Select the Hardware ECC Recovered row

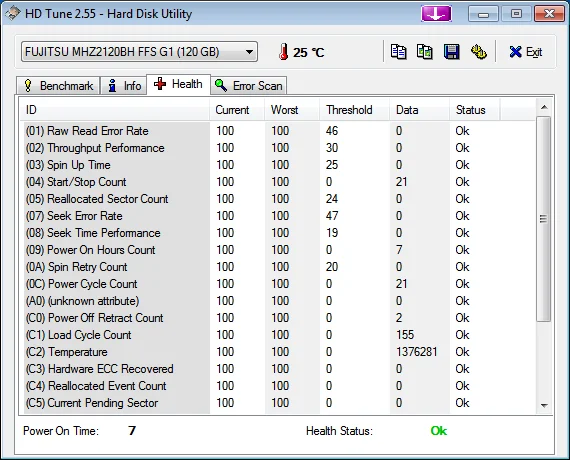tap(278, 369)
